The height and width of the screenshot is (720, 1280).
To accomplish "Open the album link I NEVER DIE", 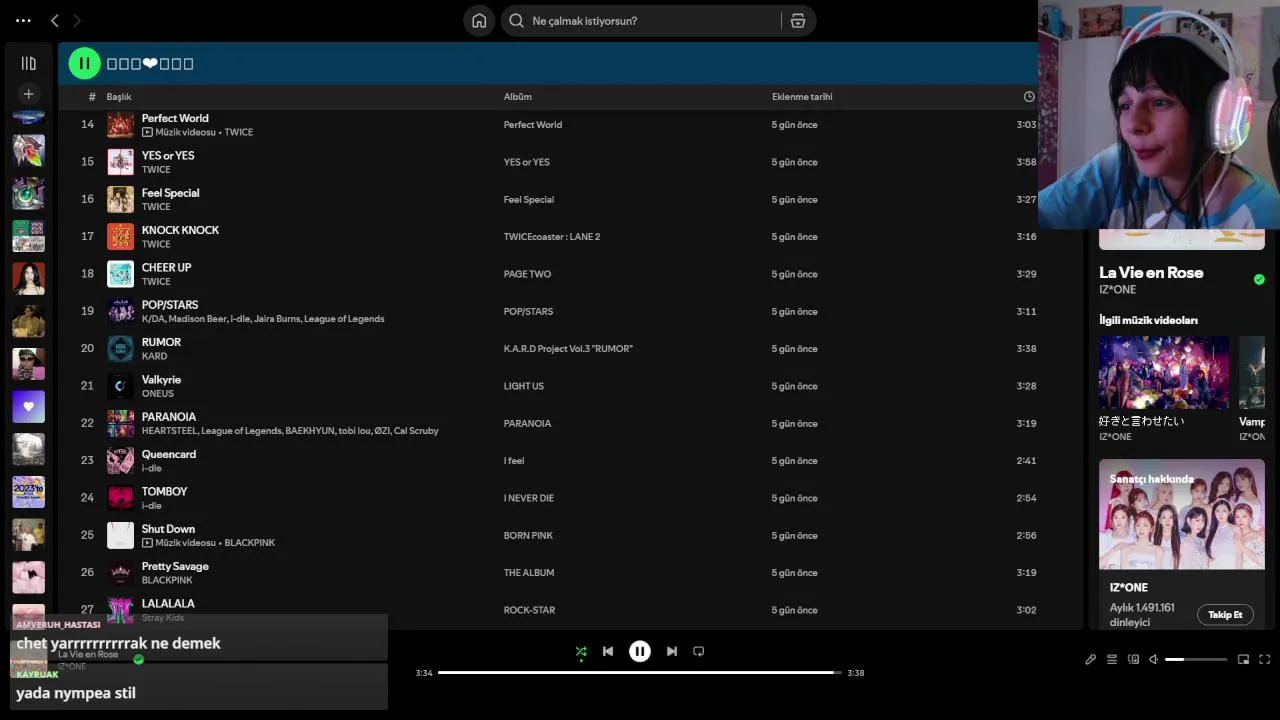I will (529, 498).
